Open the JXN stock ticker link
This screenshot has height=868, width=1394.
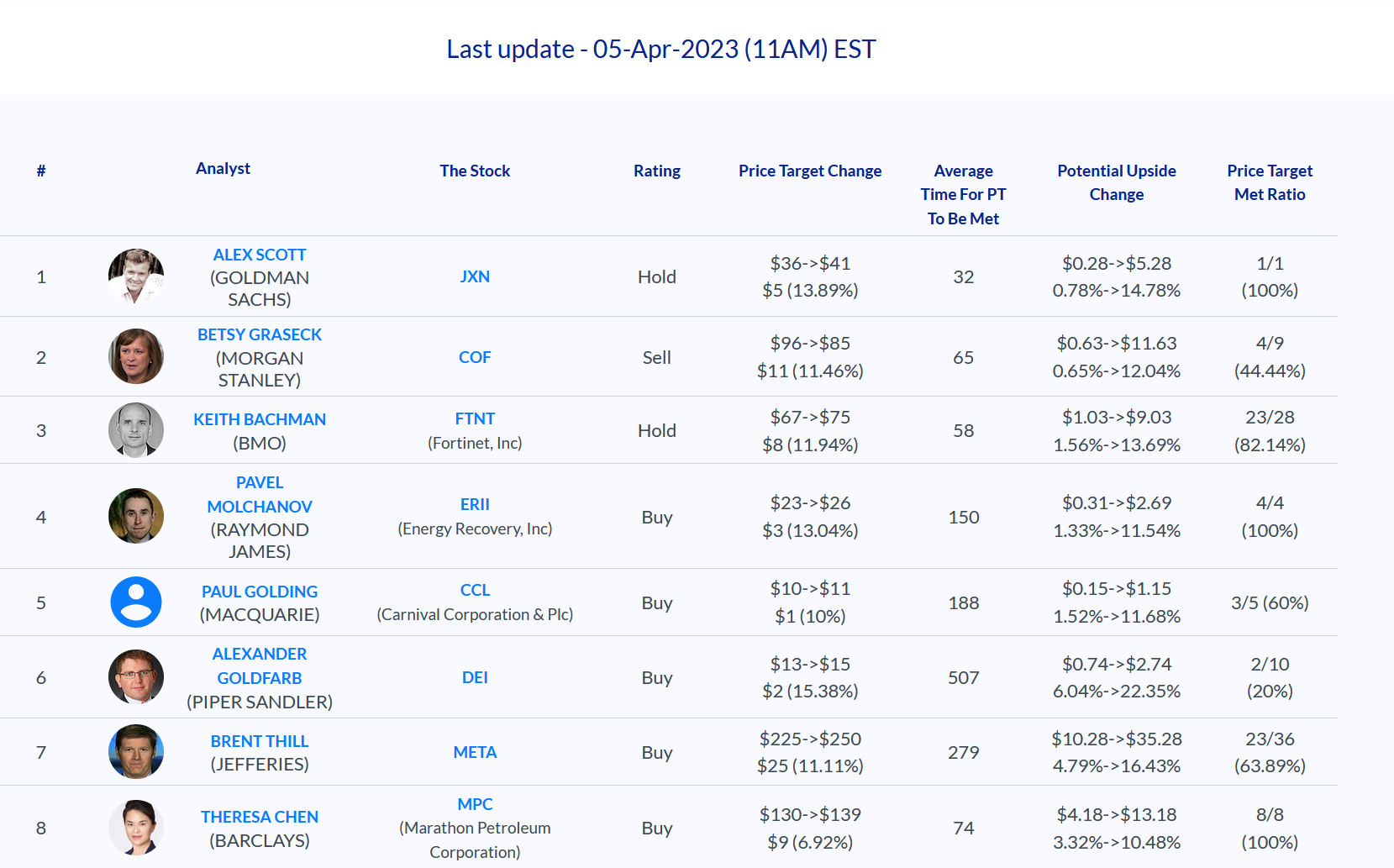[x=475, y=276]
